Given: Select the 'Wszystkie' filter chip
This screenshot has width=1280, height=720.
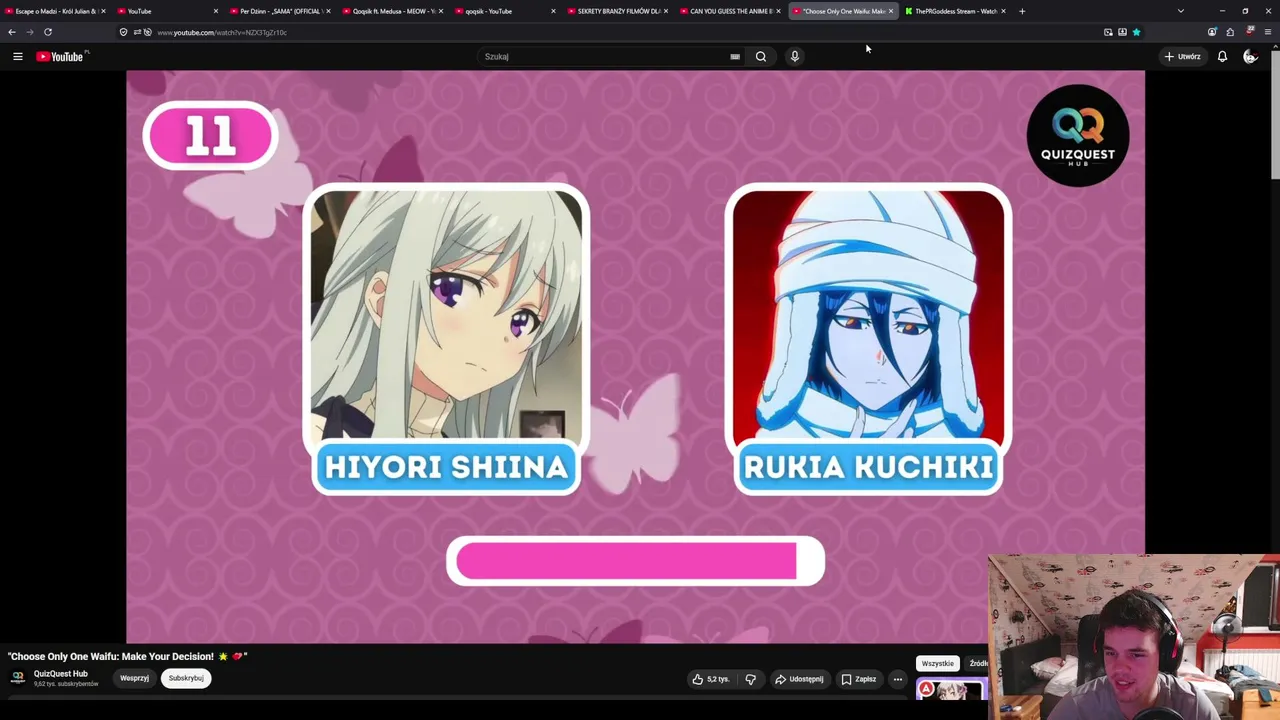Looking at the screenshot, I should (938, 663).
